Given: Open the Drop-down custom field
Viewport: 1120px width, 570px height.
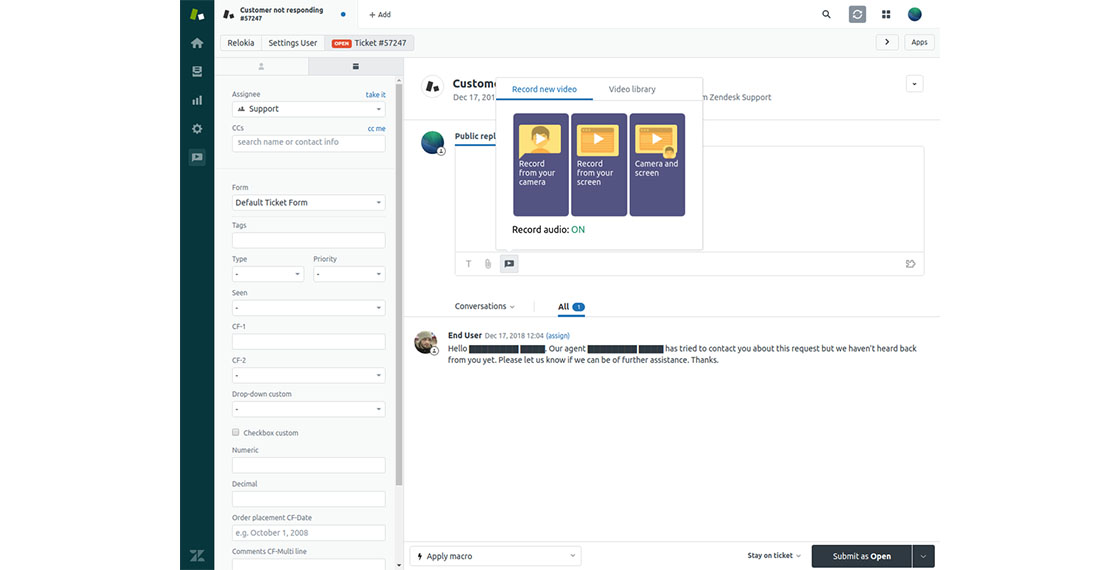Looking at the screenshot, I should (309, 409).
